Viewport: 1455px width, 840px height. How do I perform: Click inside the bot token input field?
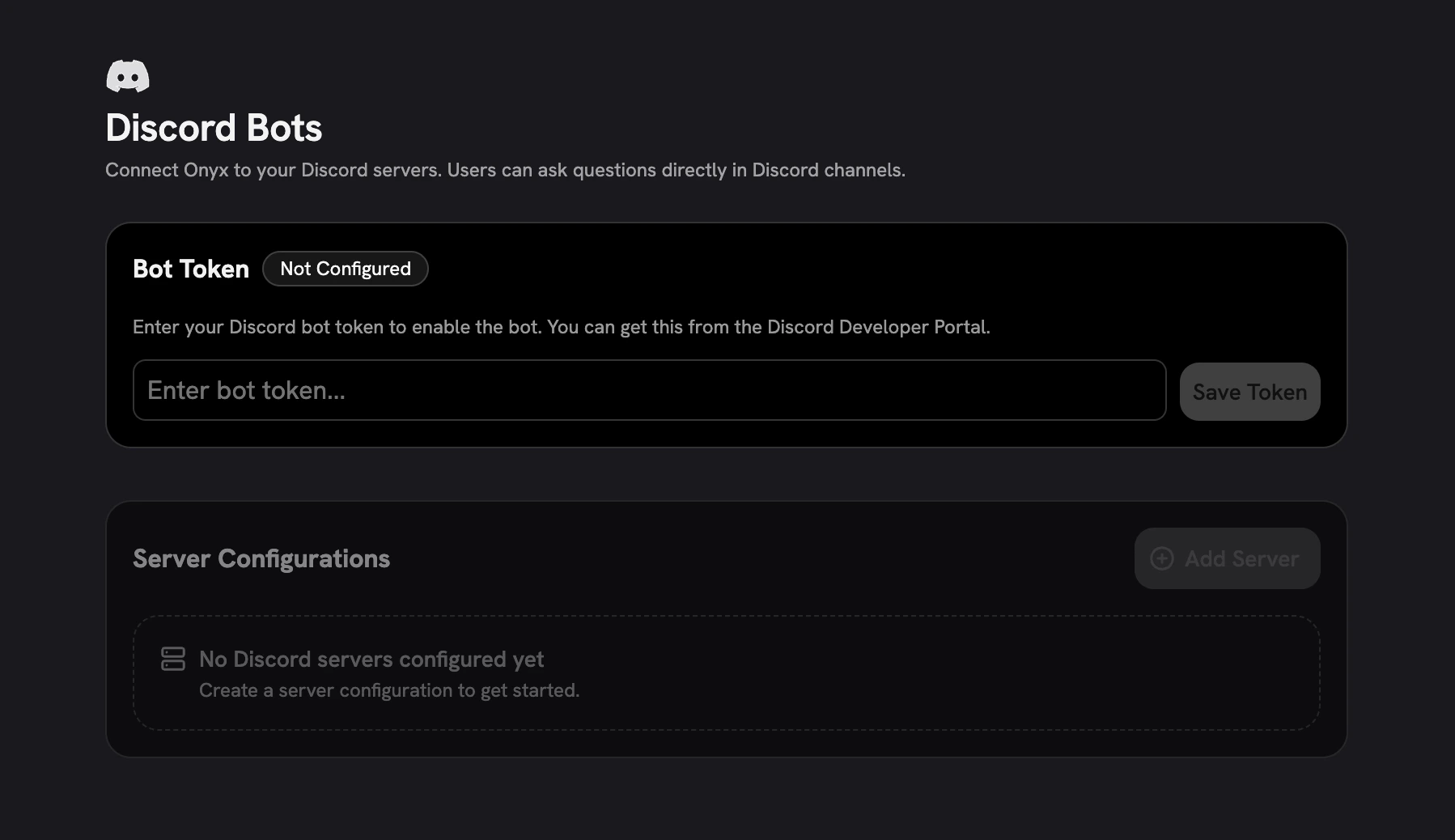pyautogui.click(x=647, y=390)
